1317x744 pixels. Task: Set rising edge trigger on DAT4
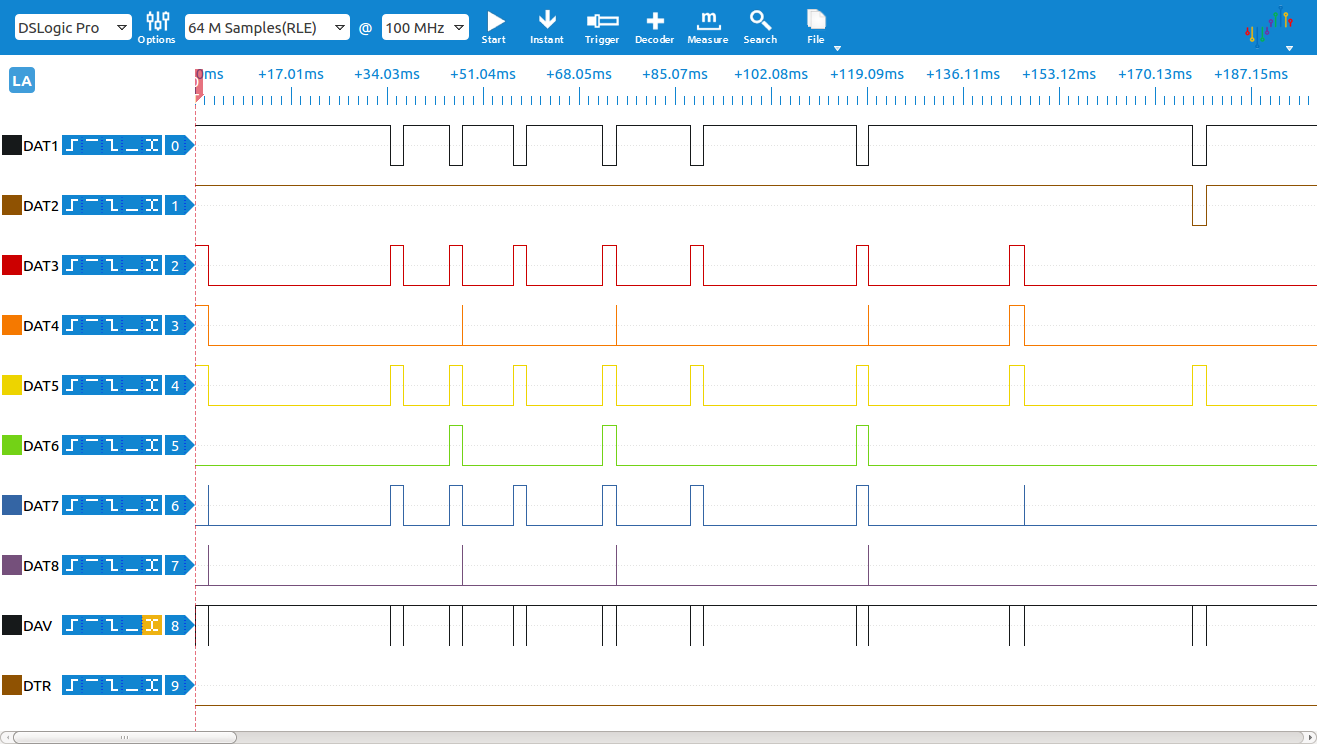pos(73,326)
